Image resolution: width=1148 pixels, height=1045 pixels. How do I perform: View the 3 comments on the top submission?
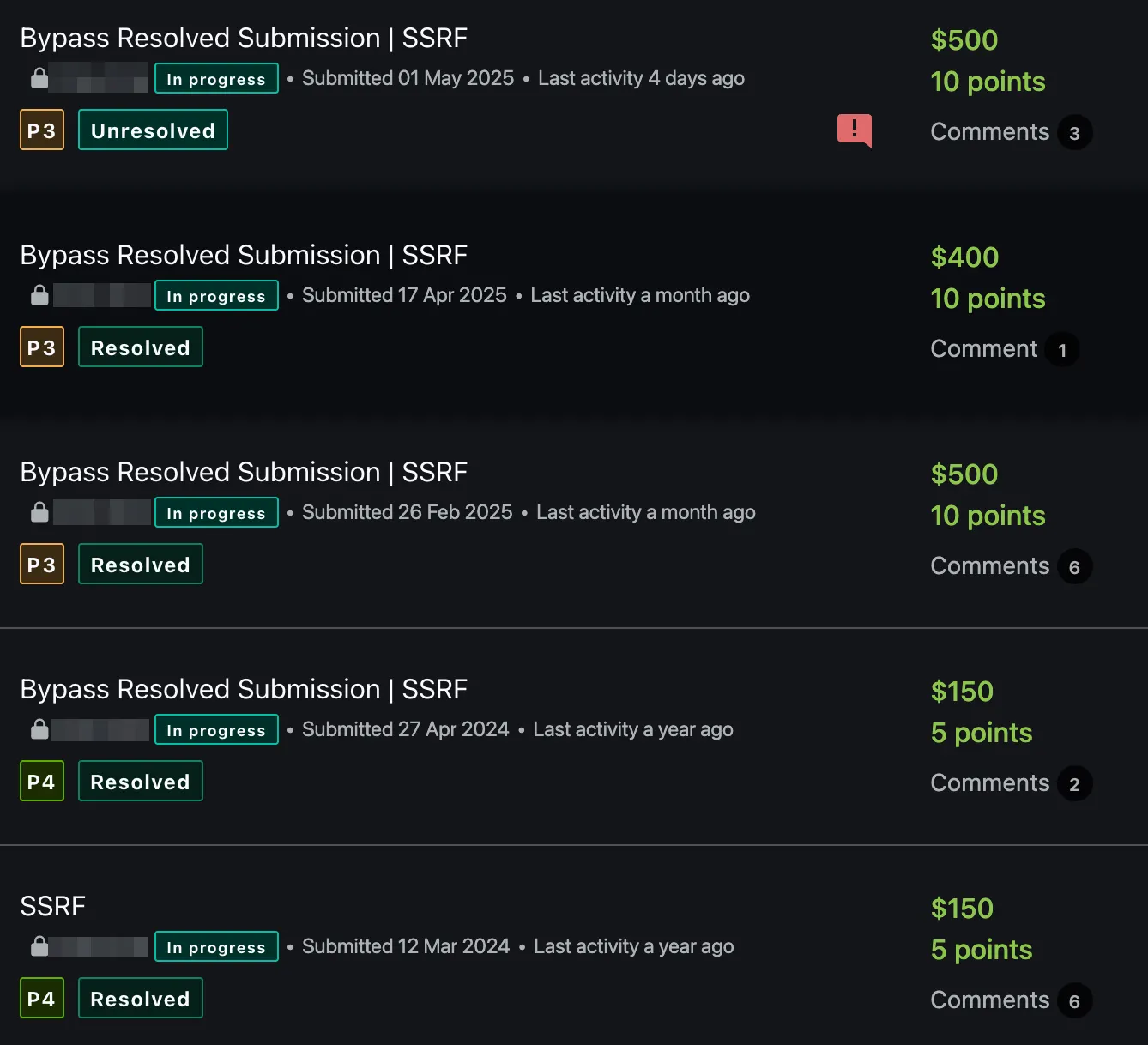[x=1011, y=131]
